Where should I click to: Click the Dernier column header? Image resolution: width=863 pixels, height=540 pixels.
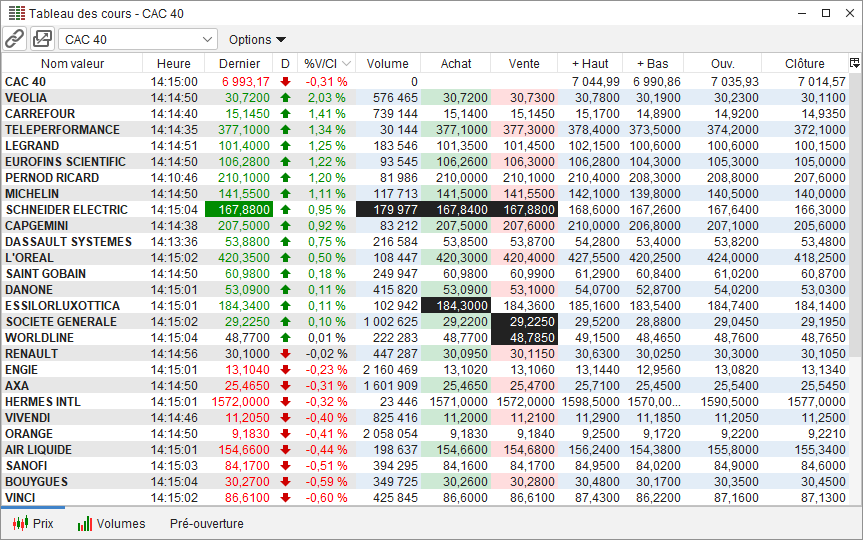pyautogui.click(x=239, y=63)
